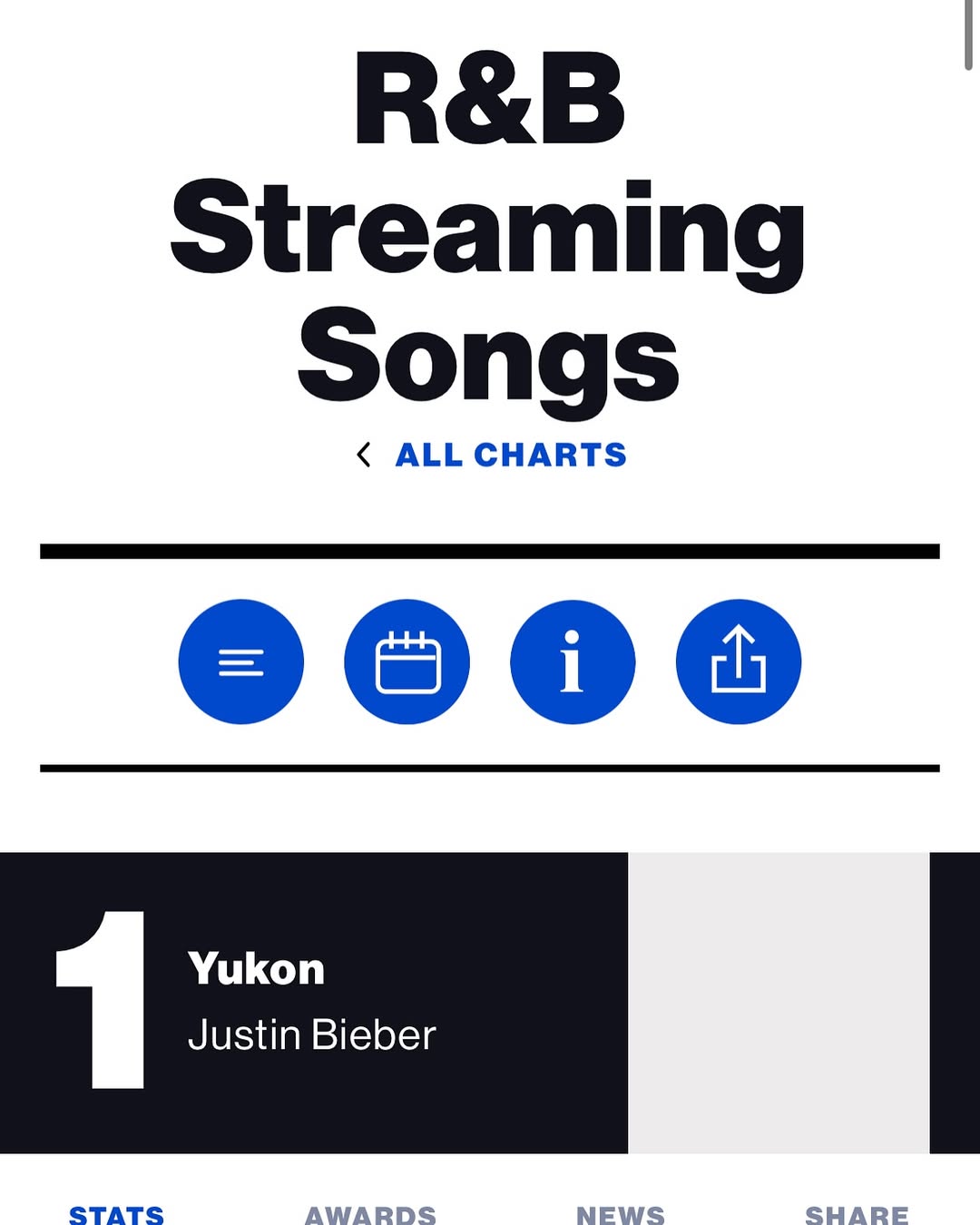Switch to the STATS tab

pyautogui.click(x=117, y=1215)
